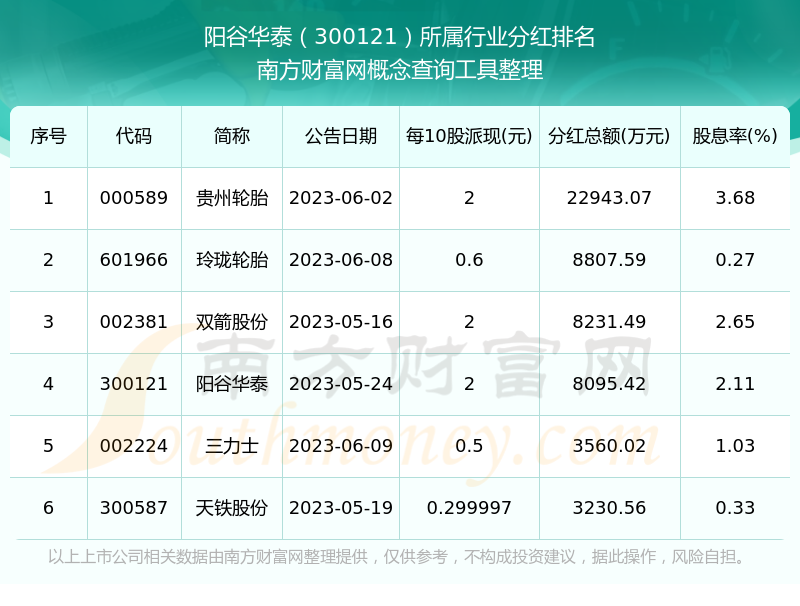The height and width of the screenshot is (606, 800).
Task: Click per-10-share payout 0.6
Action: [469, 260]
